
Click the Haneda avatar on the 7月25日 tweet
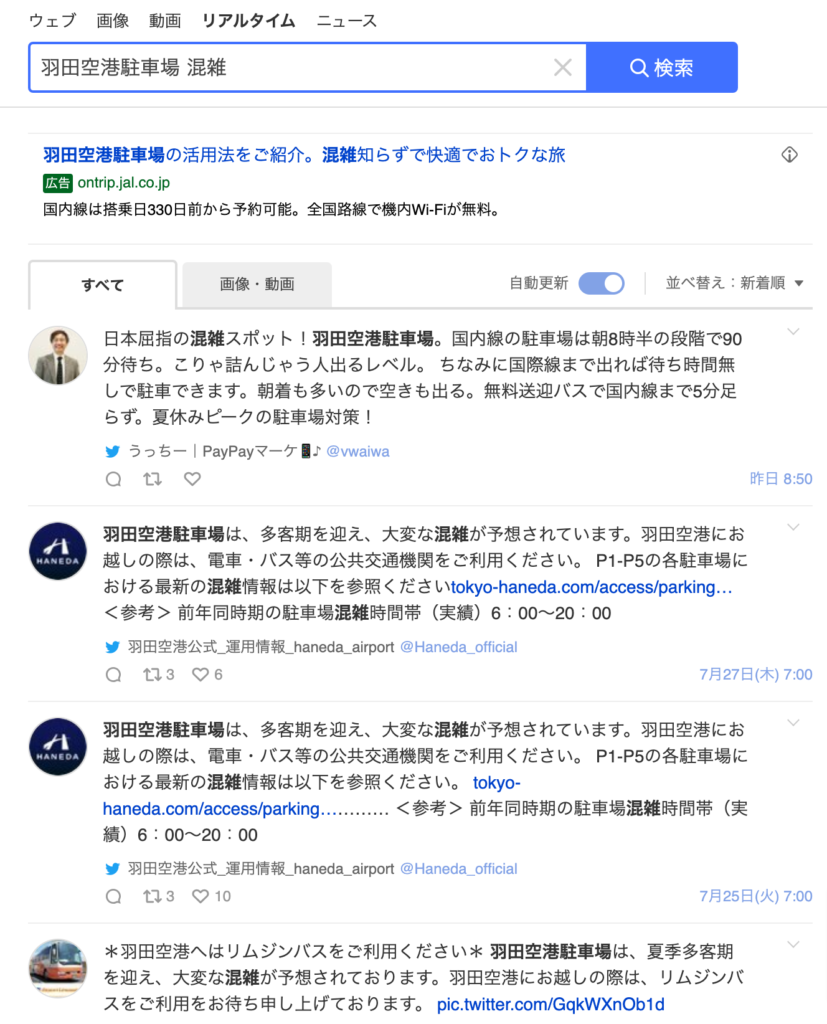[58, 747]
